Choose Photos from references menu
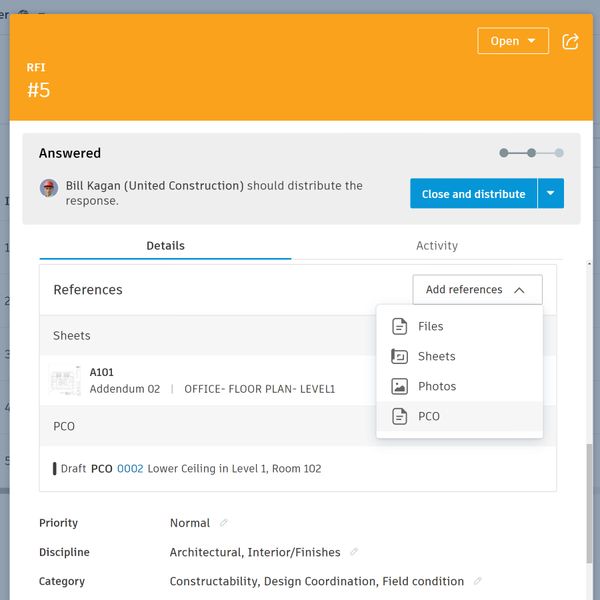Image resolution: width=600 pixels, height=600 pixels. coord(437,386)
